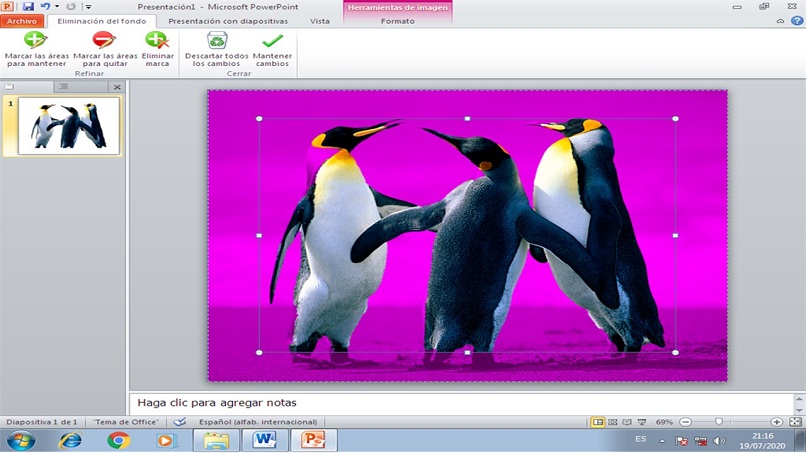Click bottom-right marquee handle
The image size is (806, 453).
[675, 352]
